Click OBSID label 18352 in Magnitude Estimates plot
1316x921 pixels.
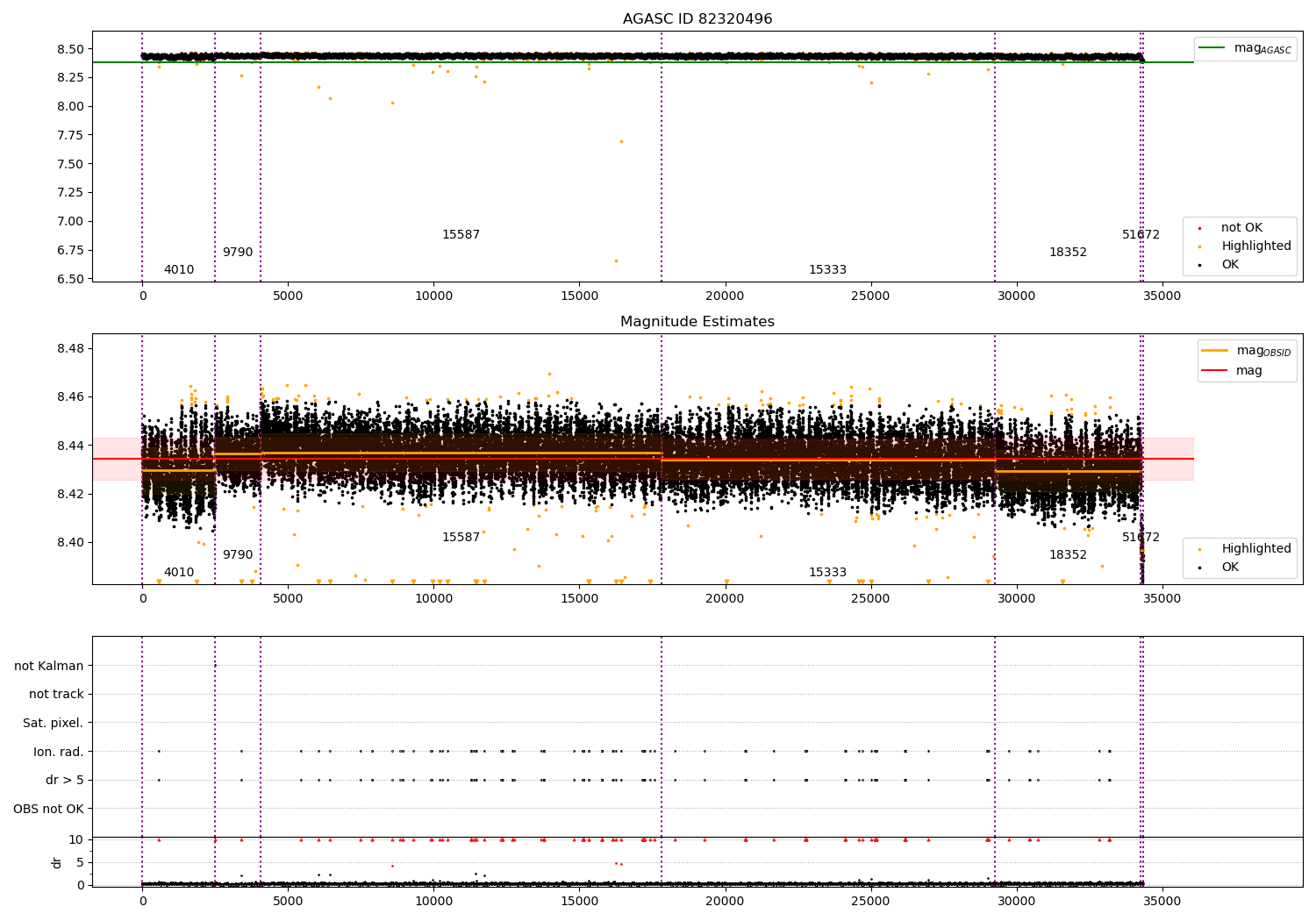tap(1068, 555)
